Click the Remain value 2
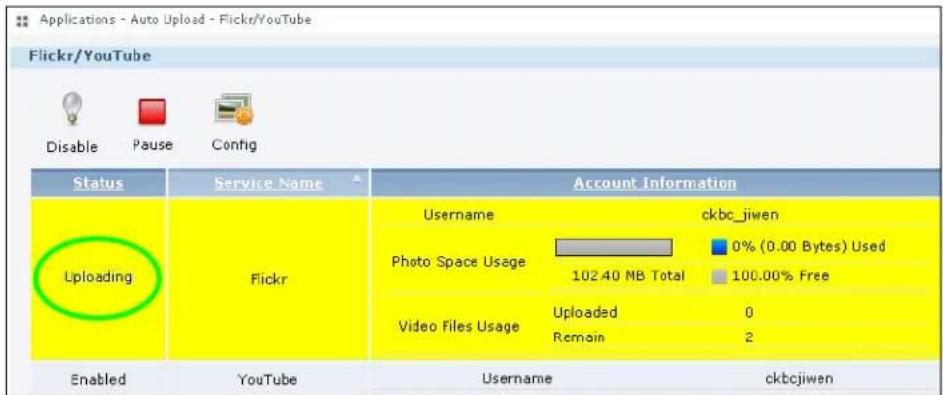The image size is (943, 395). [x=749, y=338]
